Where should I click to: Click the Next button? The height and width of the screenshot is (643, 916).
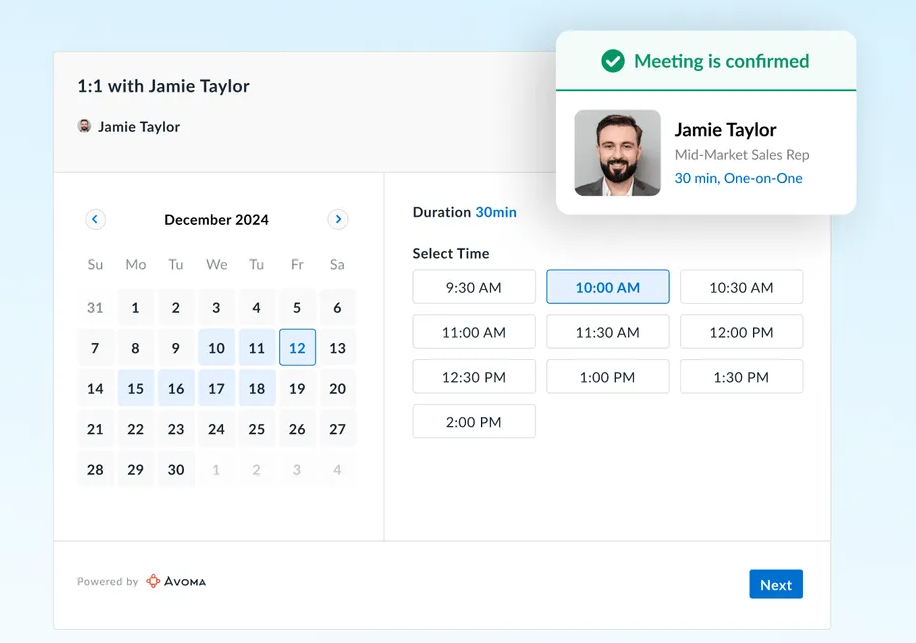[776, 584]
